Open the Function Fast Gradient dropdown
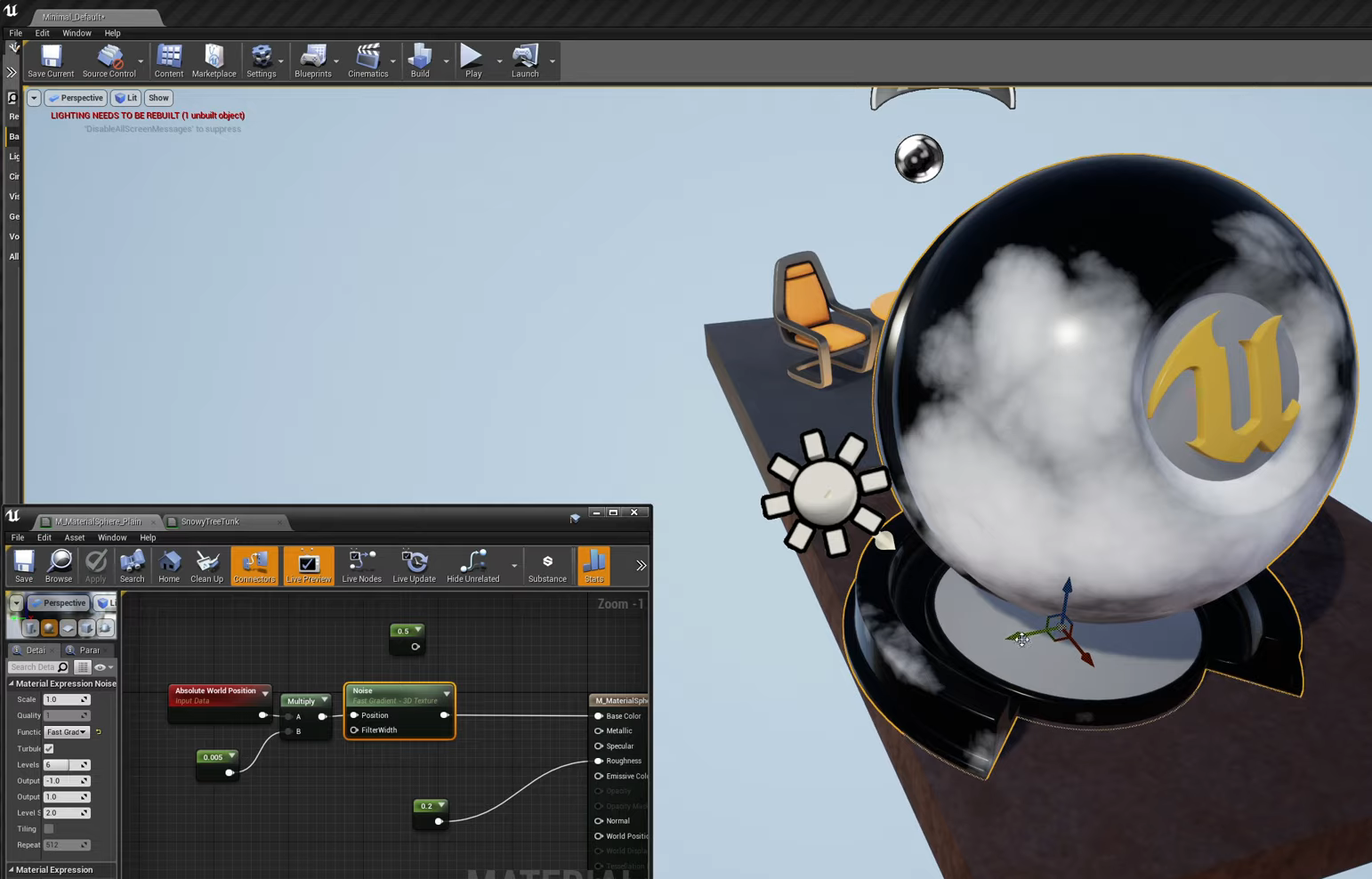This screenshot has width=1372, height=879. point(67,732)
